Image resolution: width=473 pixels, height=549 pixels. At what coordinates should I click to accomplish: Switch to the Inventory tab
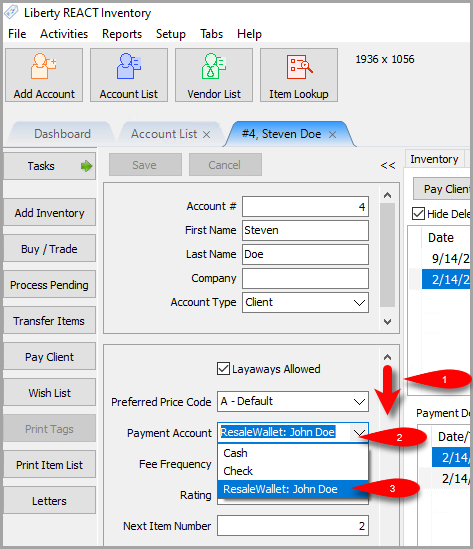[x=434, y=159]
